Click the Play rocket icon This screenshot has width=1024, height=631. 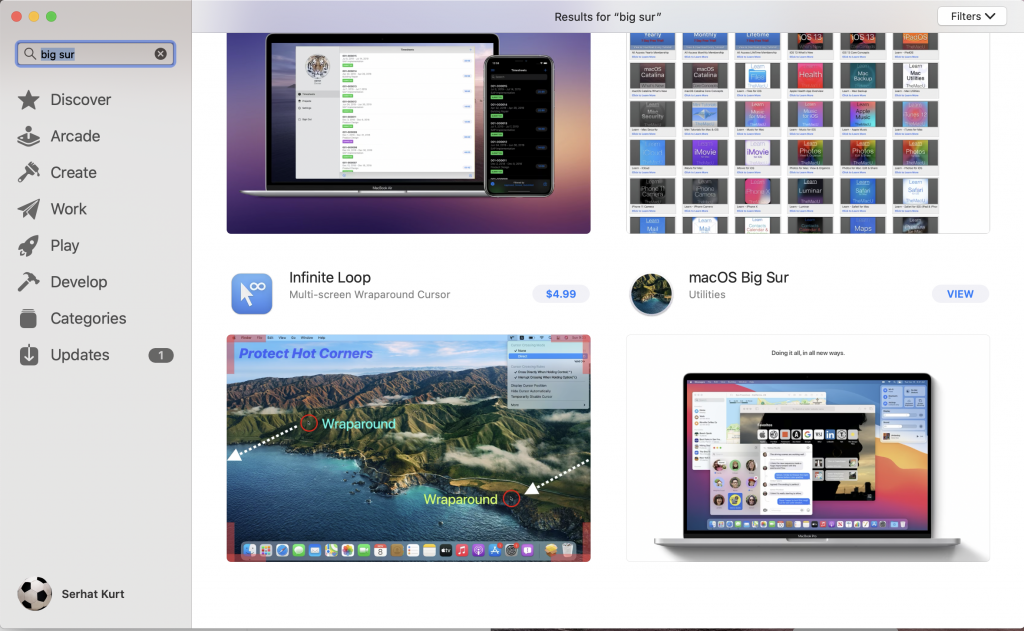point(28,246)
